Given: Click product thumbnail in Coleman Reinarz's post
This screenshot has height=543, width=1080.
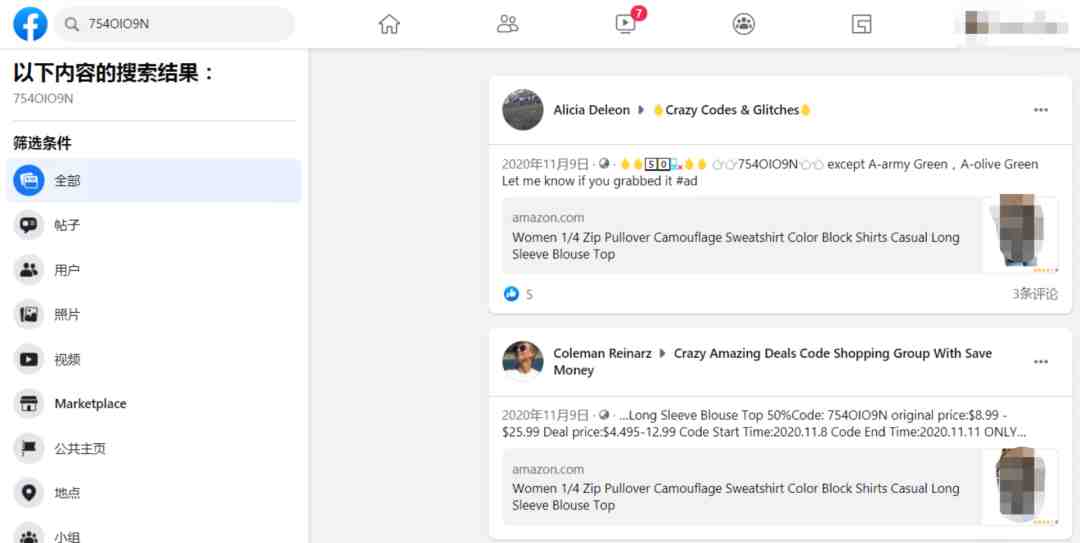Looking at the screenshot, I should [x=1020, y=487].
